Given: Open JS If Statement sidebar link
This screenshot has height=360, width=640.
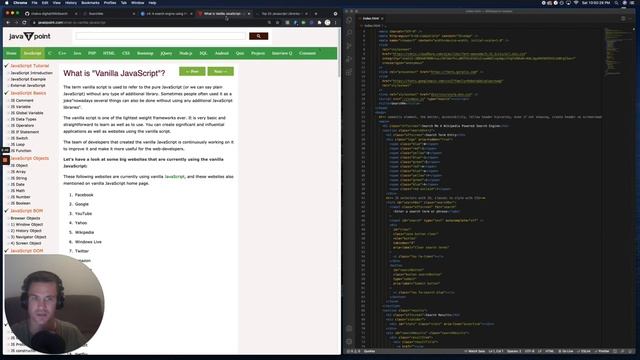Looking at the screenshot, I should pyautogui.click(x=25, y=132).
